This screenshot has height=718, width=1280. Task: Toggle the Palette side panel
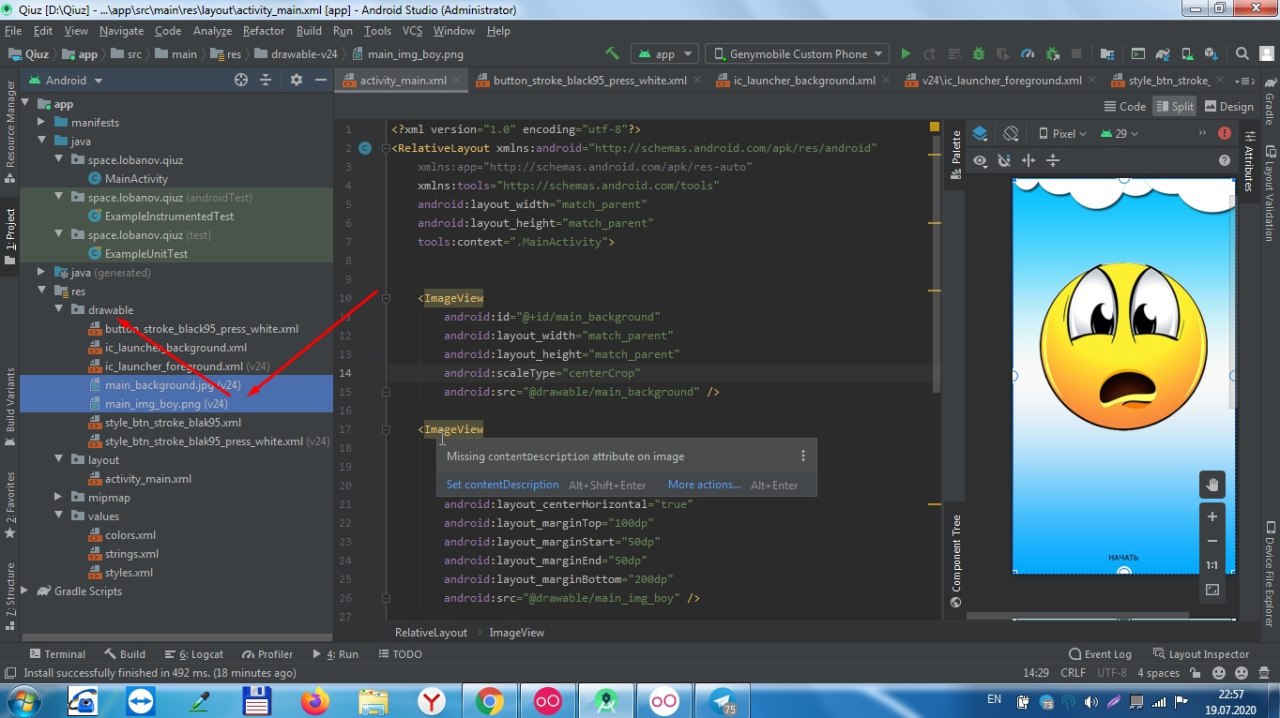point(956,156)
